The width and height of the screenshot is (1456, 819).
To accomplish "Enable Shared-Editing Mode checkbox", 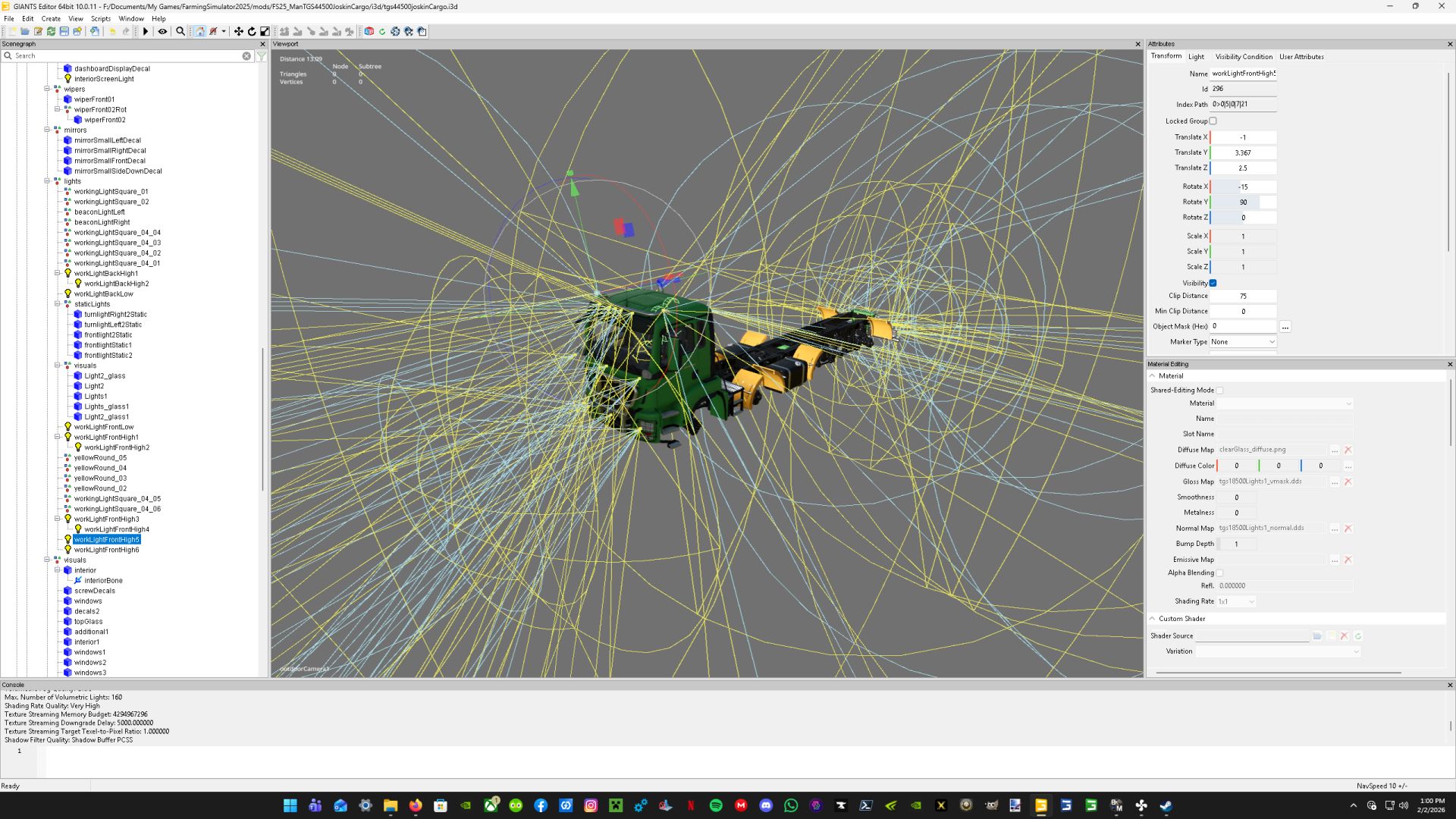I will tap(1219, 390).
